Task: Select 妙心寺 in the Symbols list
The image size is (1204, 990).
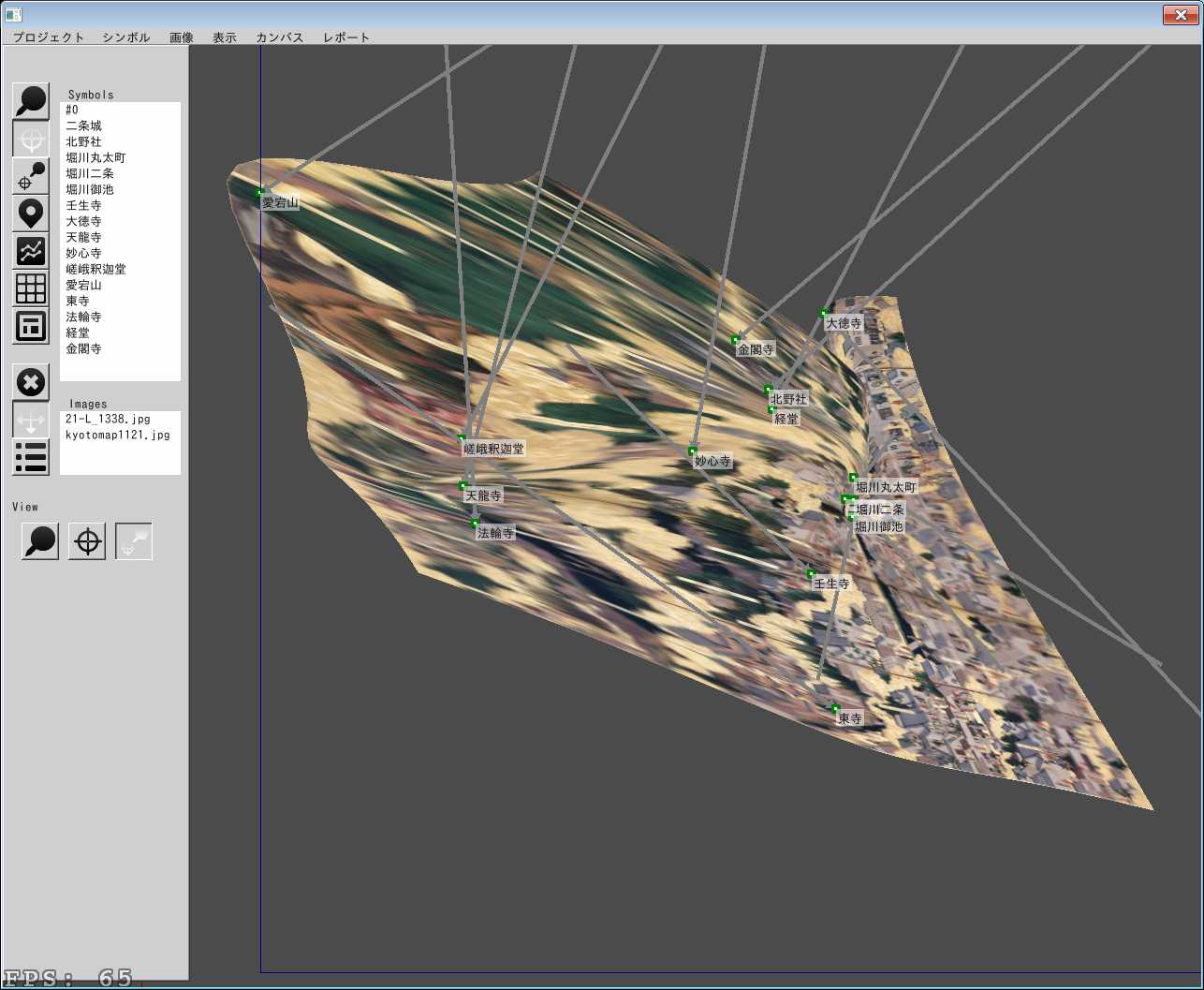Action: tap(120, 253)
